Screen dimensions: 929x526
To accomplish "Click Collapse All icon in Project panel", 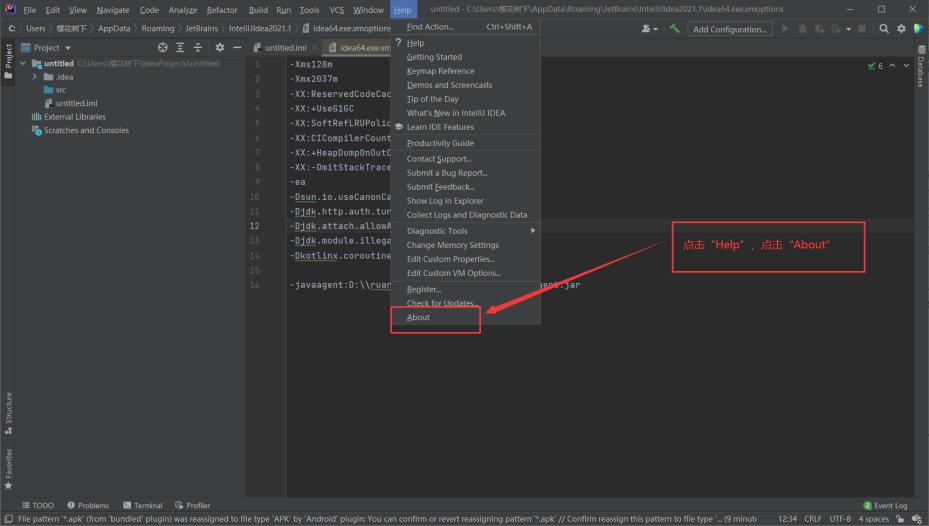I will (x=198, y=47).
